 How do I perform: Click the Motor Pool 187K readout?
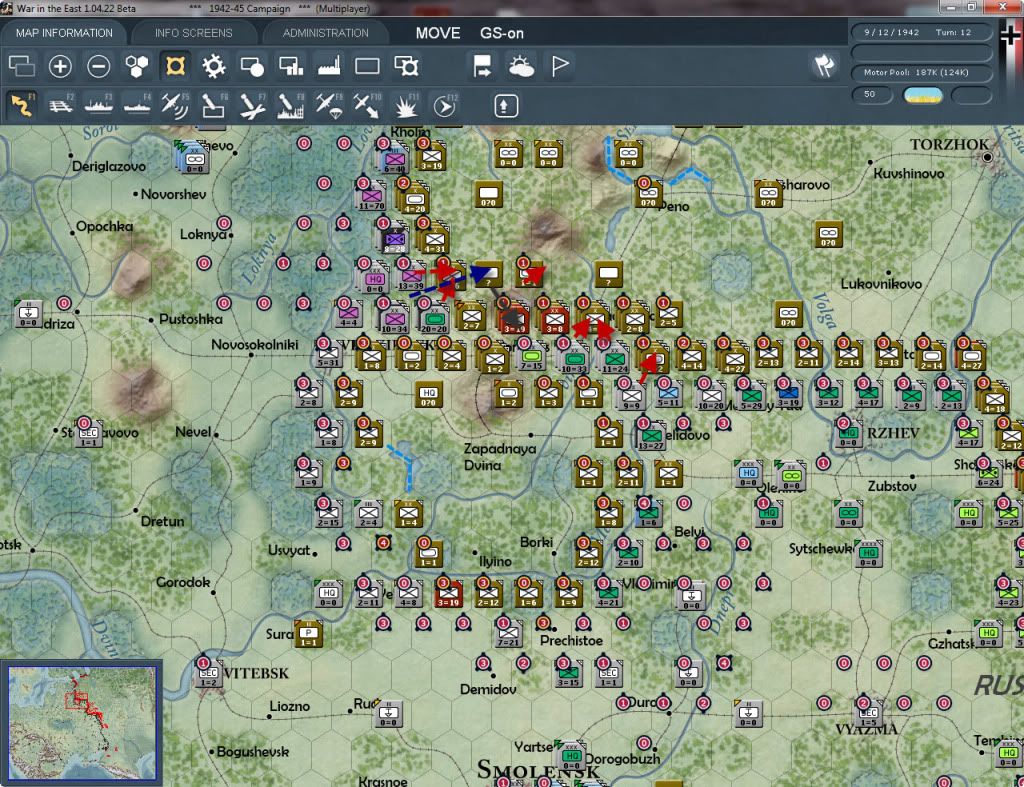(921, 72)
